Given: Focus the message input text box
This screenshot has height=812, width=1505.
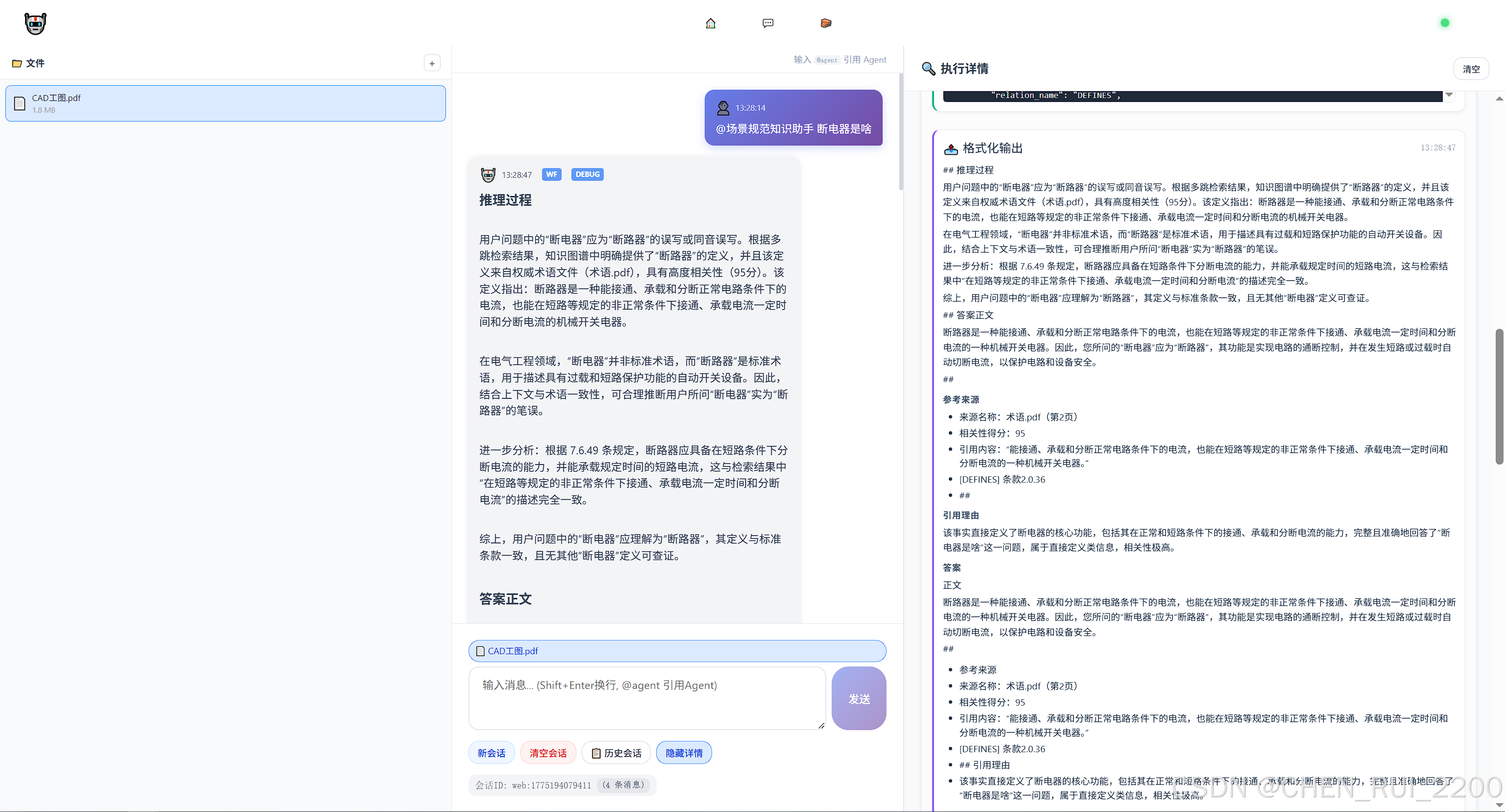Looking at the screenshot, I should tap(647, 697).
